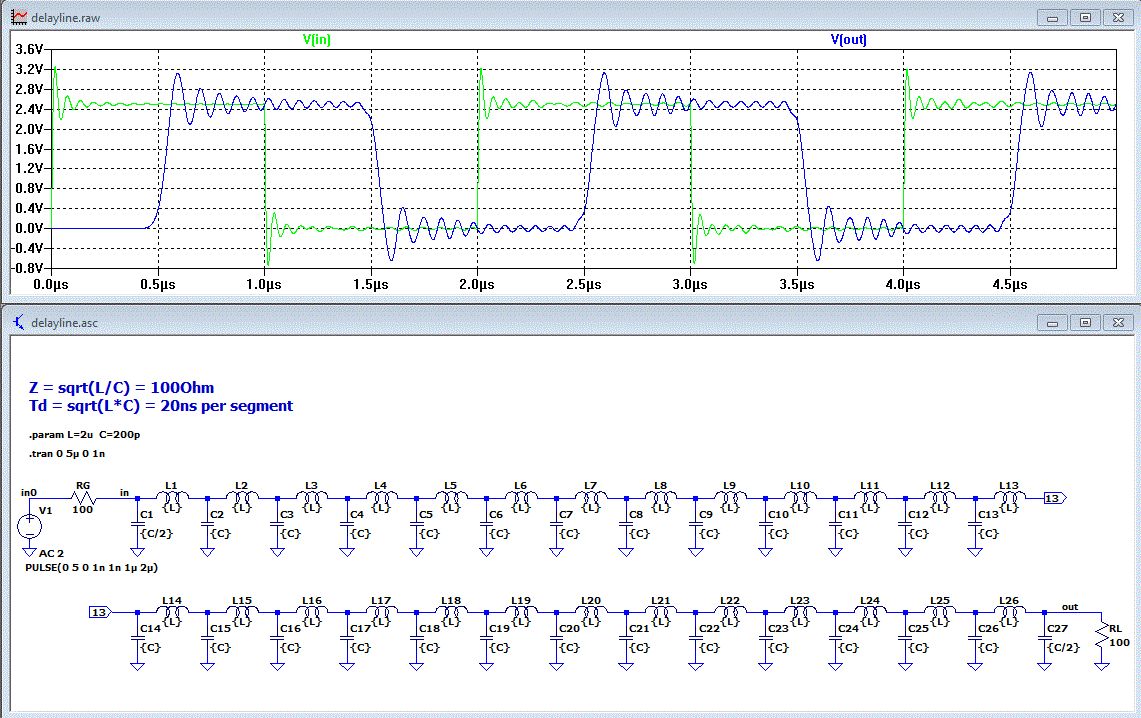
Task: Select capacitor C1 at the input node
Action: click(139, 525)
